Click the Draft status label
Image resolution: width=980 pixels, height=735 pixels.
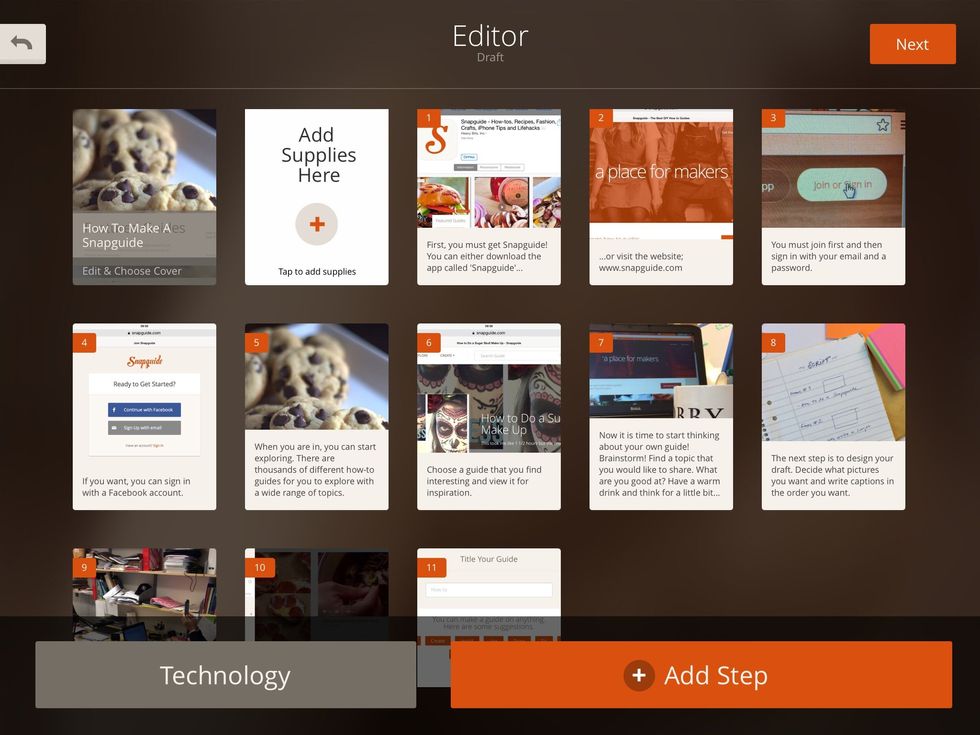coord(490,57)
